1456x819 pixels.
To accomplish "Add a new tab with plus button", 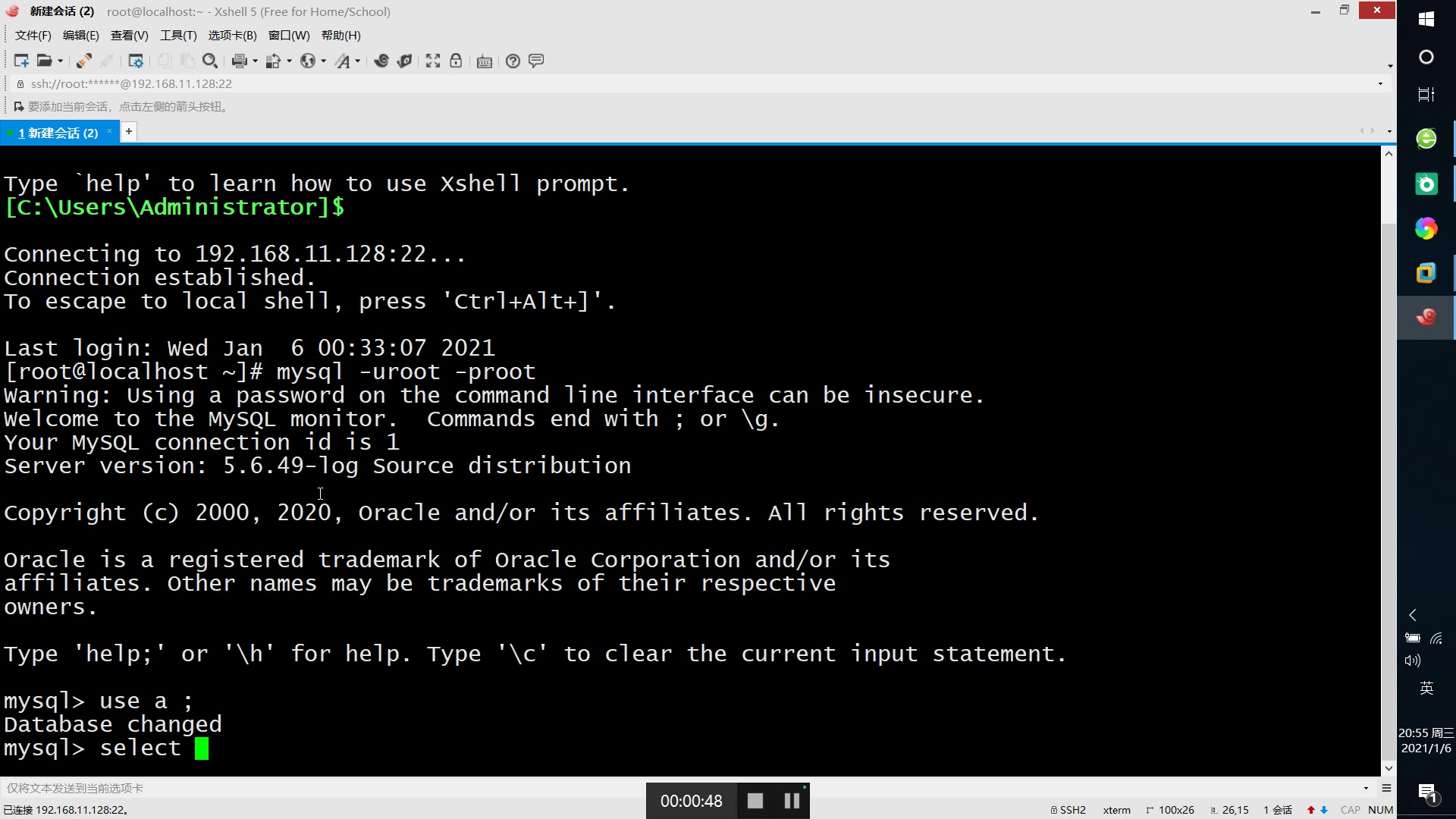I will tap(129, 132).
